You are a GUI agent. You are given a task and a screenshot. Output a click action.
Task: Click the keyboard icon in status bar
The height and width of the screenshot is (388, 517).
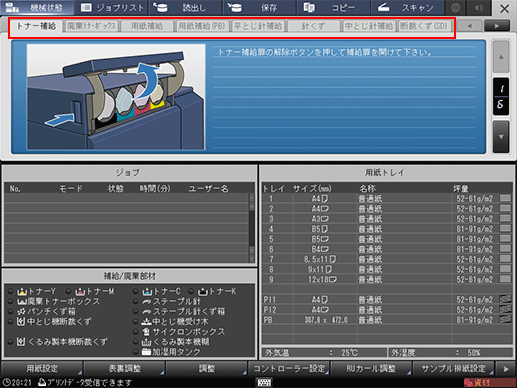pos(264,382)
